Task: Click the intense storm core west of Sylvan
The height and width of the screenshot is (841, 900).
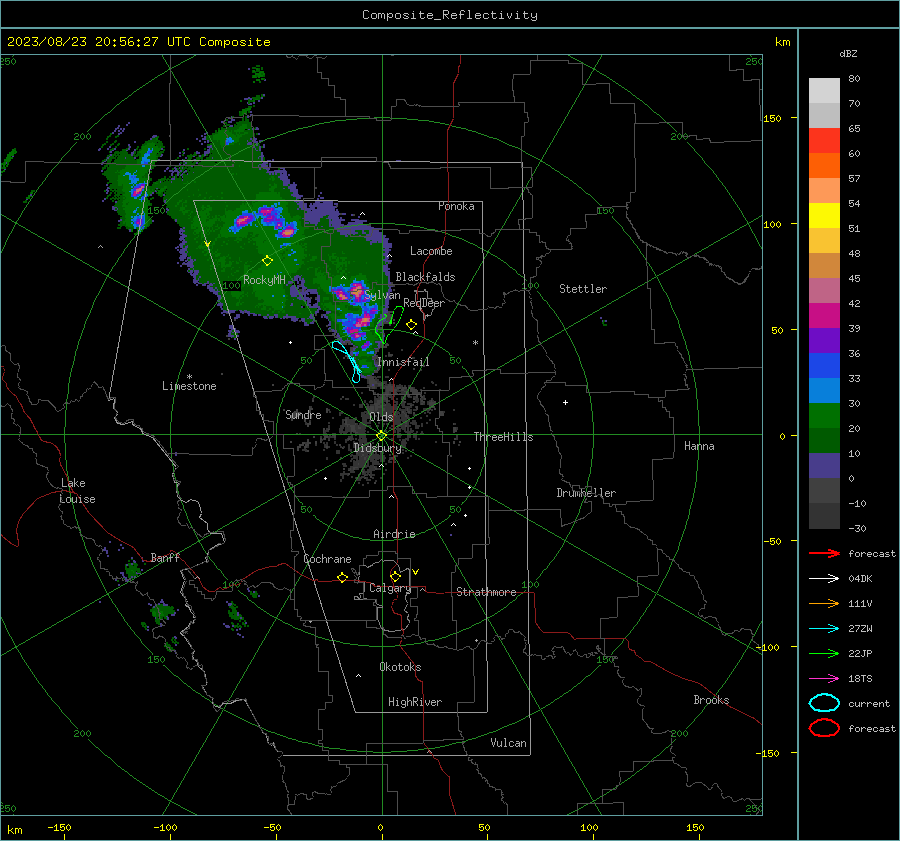Action: coord(351,293)
